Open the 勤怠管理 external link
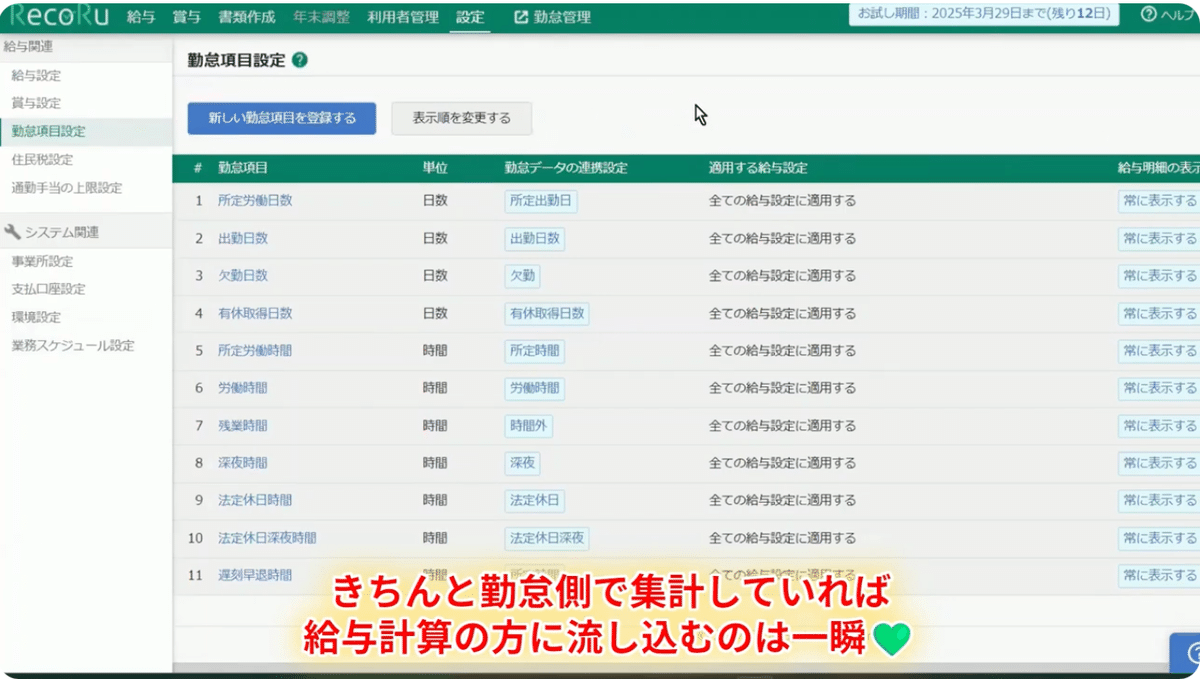Screen dimensions: 1200x679 [x=552, y=17]
